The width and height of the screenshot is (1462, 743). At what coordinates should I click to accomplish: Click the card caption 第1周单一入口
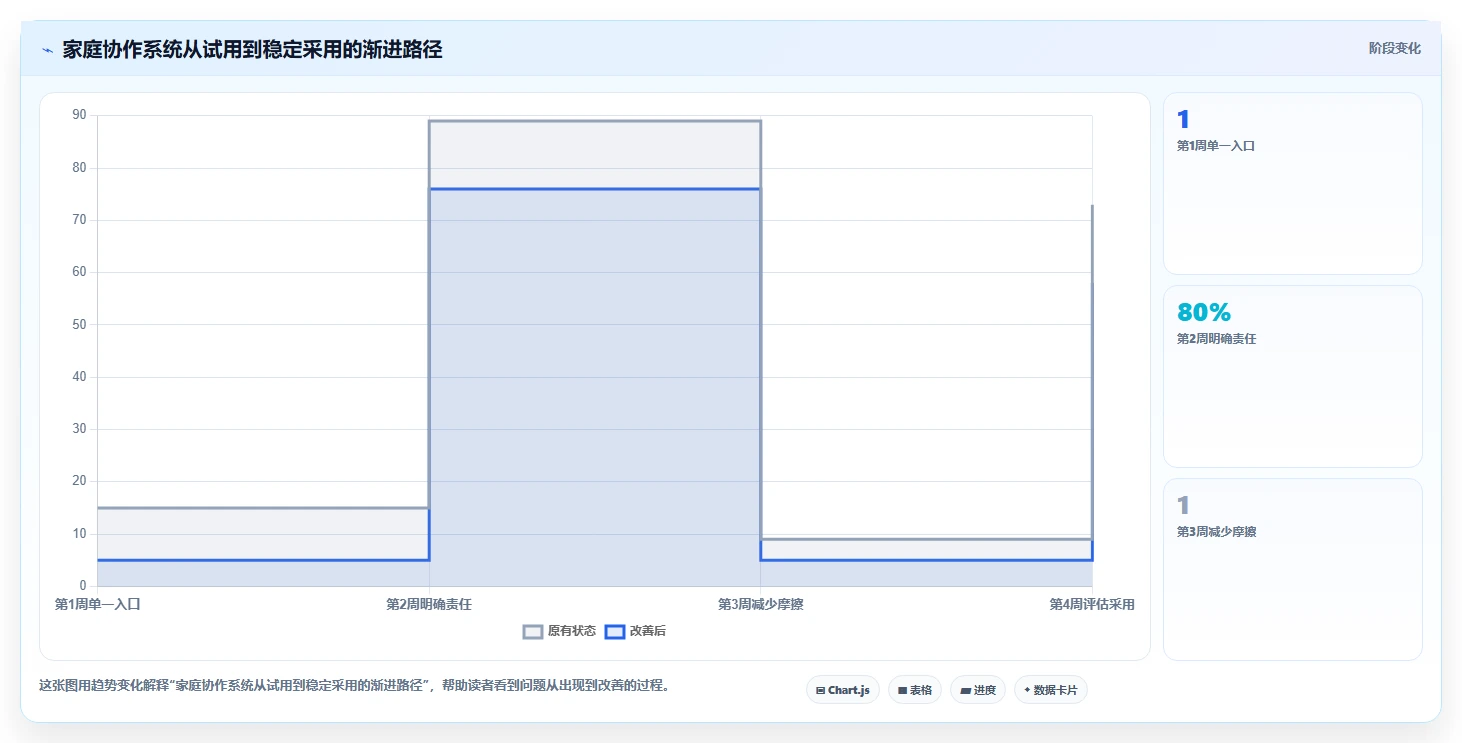[x=1216, y=146]
